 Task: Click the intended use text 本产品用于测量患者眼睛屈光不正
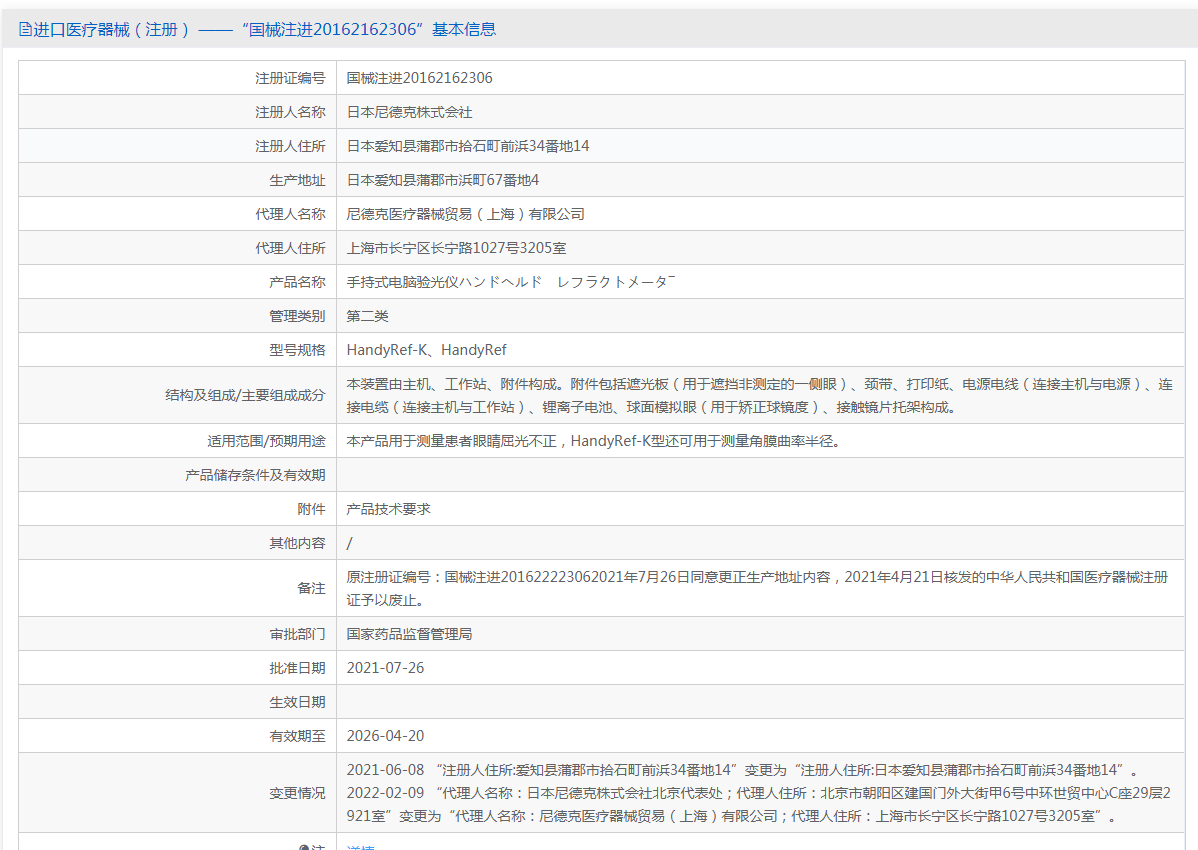click(x=594, y=441)
